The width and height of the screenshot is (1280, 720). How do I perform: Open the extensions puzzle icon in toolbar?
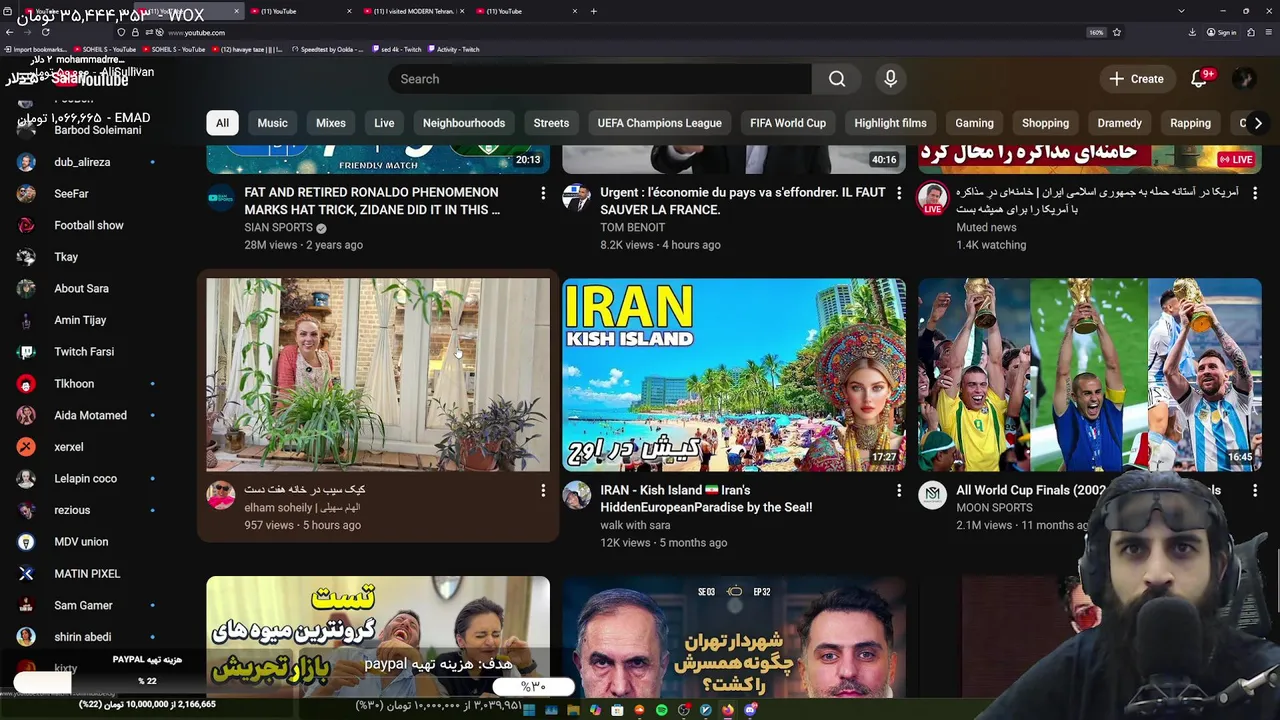point(1249,32)
